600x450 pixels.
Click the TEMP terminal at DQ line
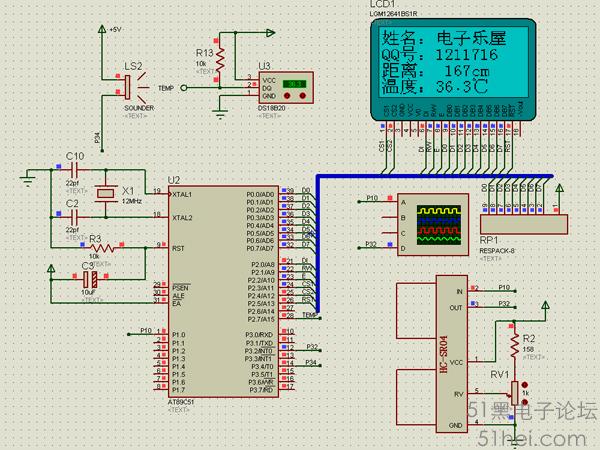click(184, 88)
